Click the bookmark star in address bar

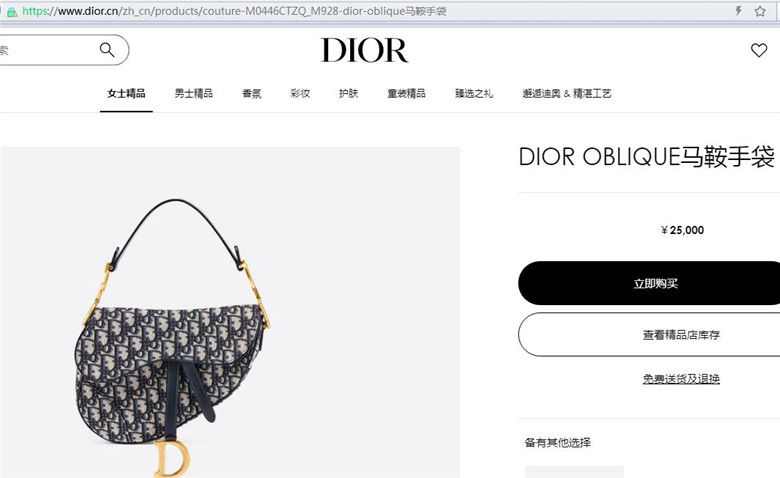[x=760, y=11]
